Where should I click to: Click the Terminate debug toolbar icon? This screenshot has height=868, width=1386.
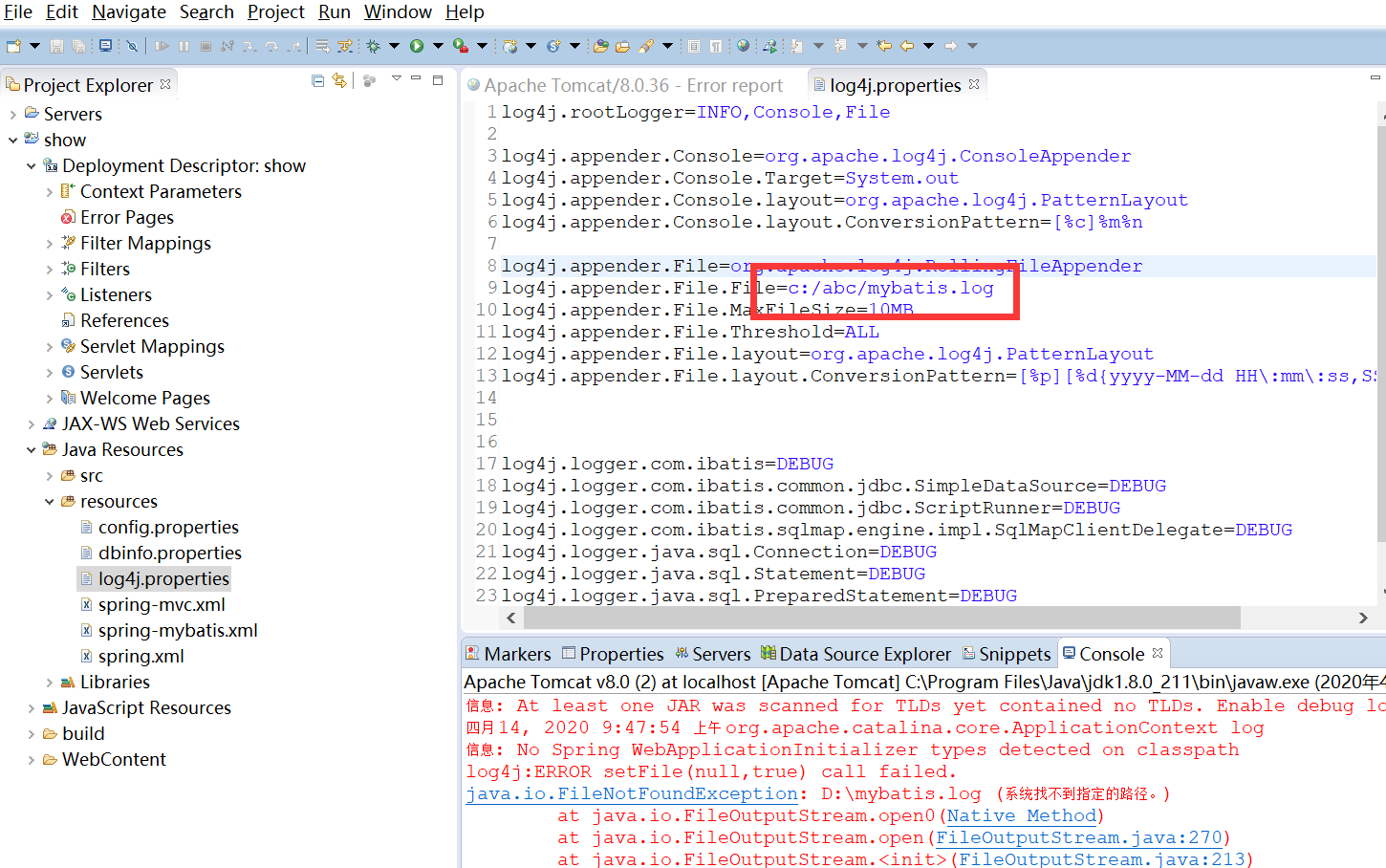click(x=206, y=46)
